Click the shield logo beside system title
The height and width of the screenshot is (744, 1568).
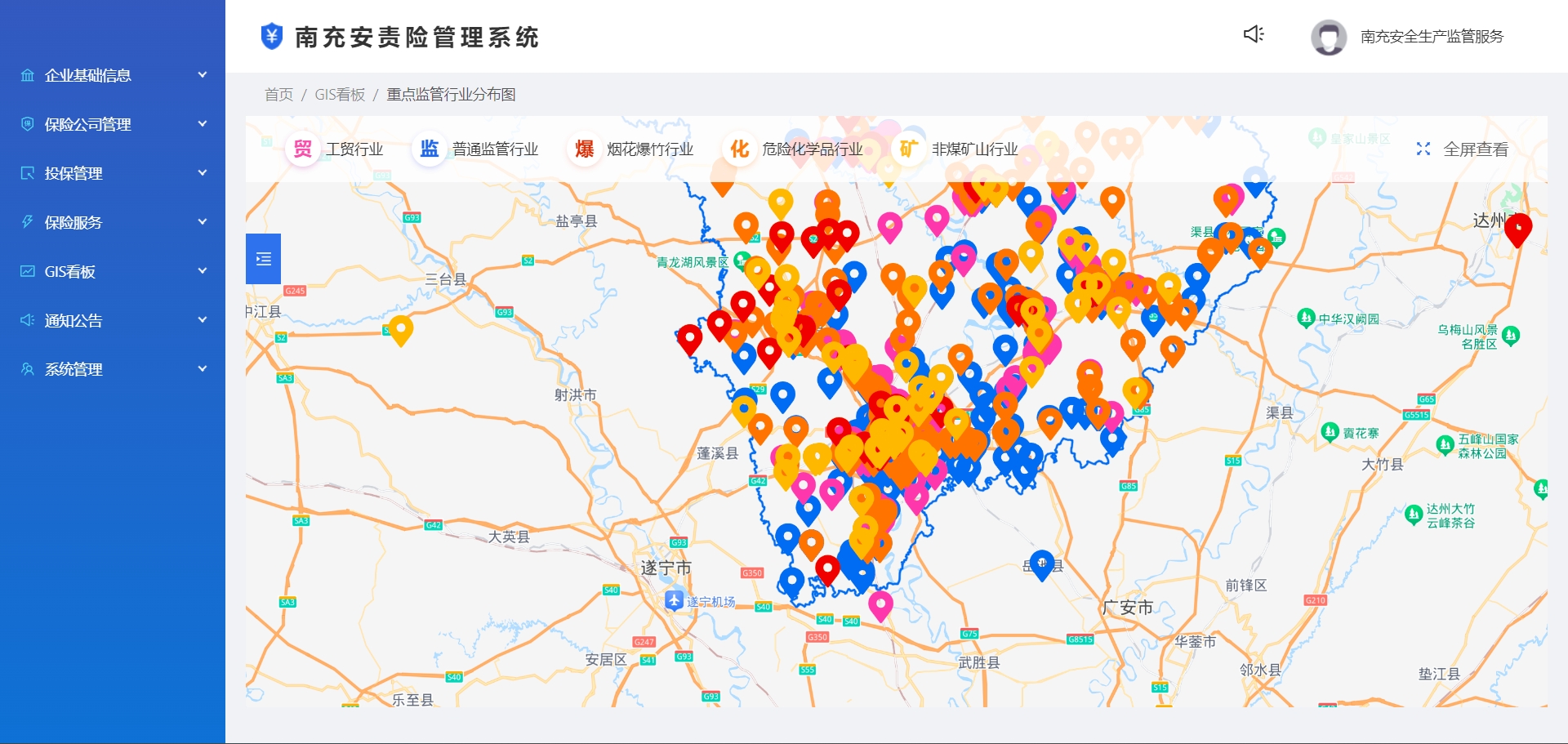[x=272, y=37]
